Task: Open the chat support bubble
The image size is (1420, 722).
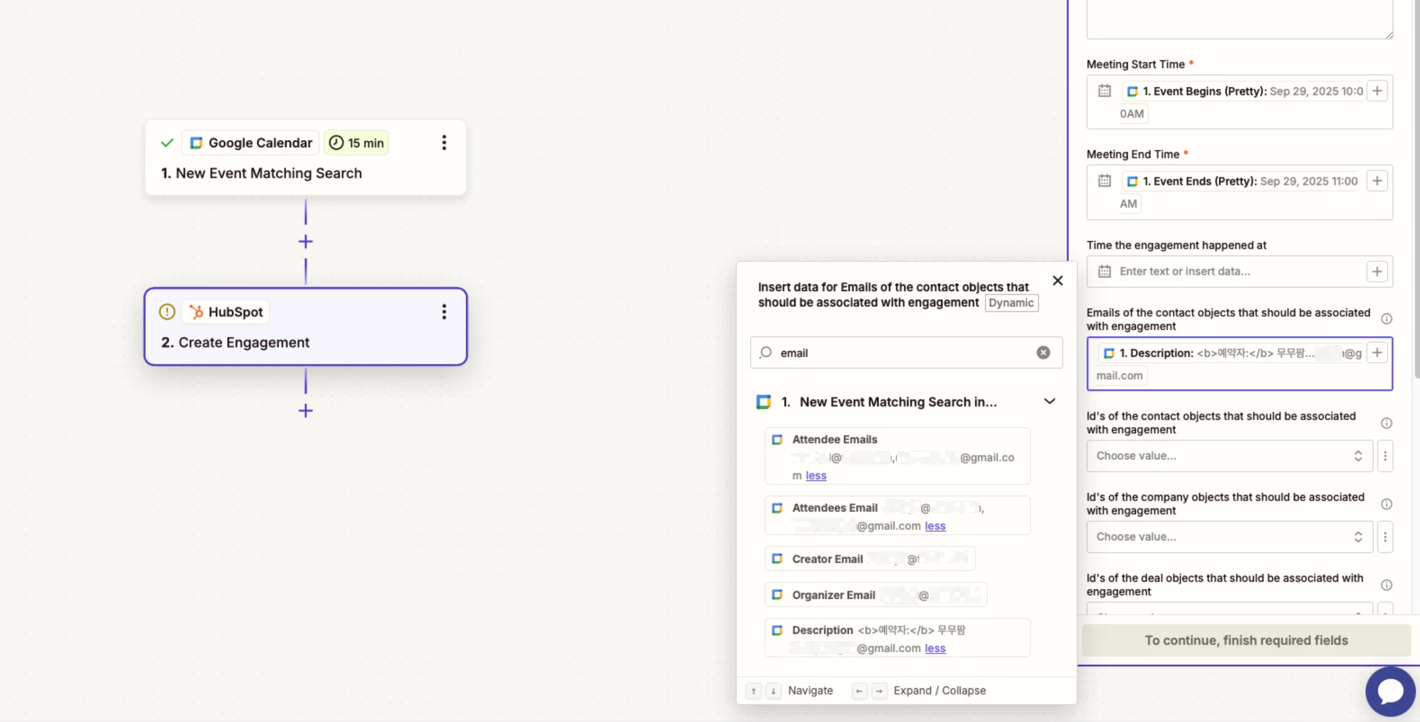Action: 1390,691
